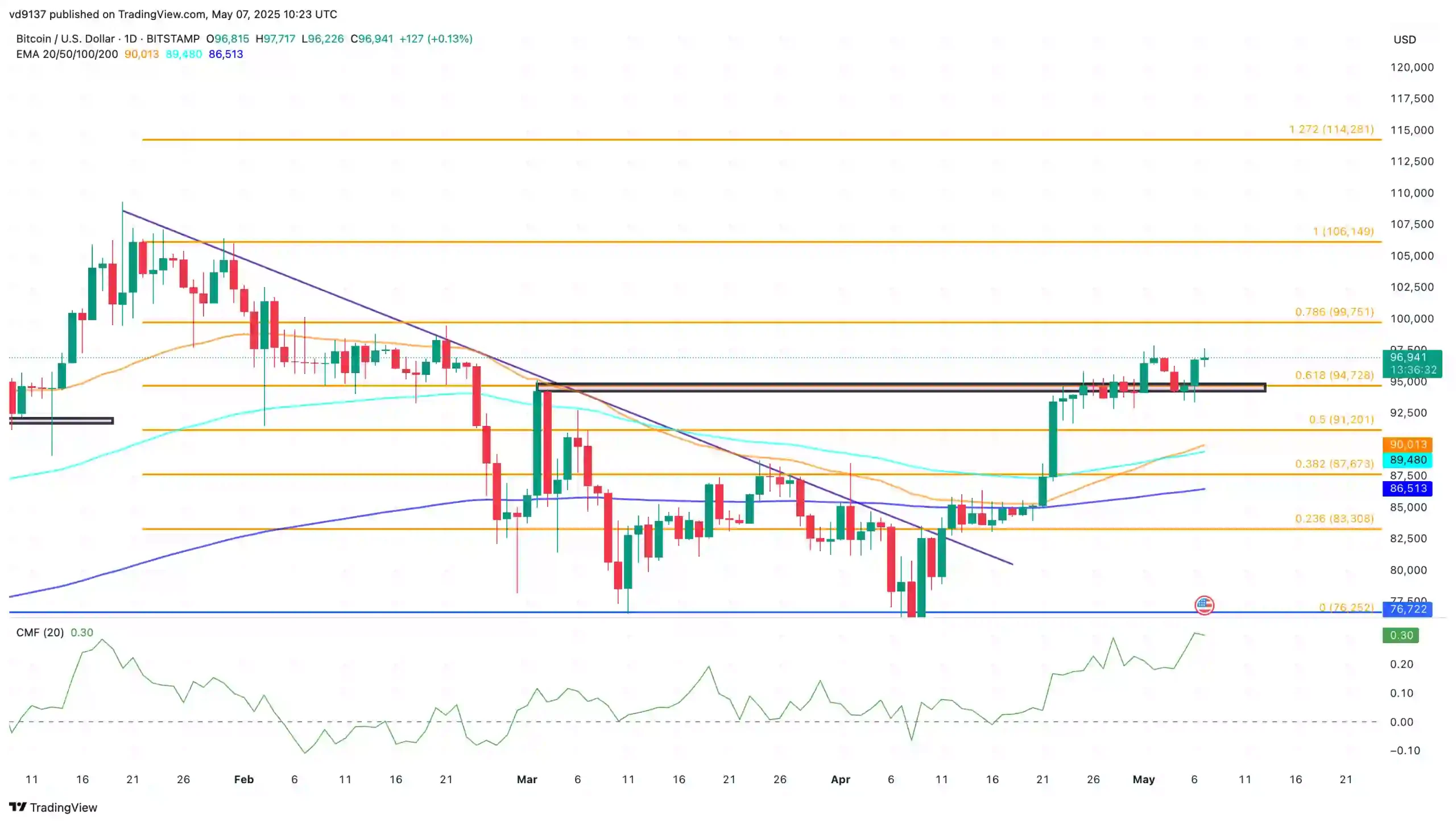
Task: Select the orange 90,013 EMA price label
Action: click(x=1407, y=445)
